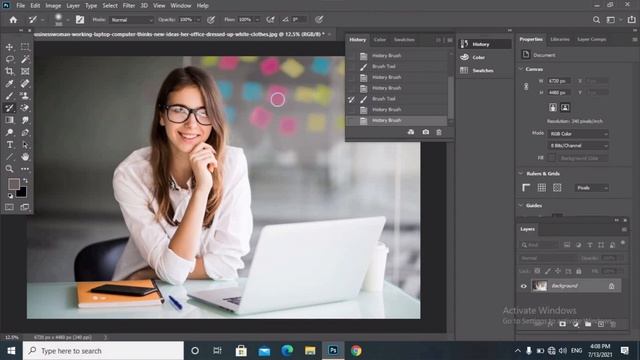Open the Windows Start menu
The image size is (640, 360).
point(11,351)
